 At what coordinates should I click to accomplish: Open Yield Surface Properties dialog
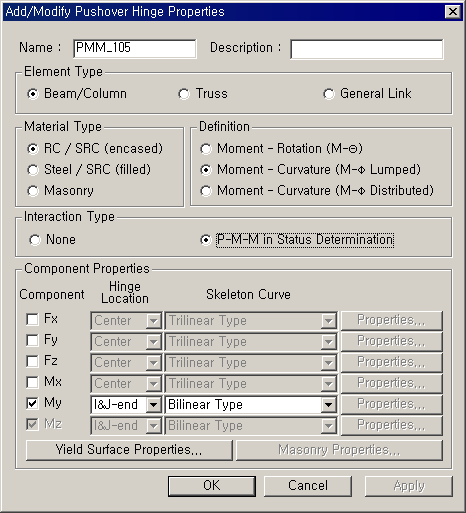(129, 450)
